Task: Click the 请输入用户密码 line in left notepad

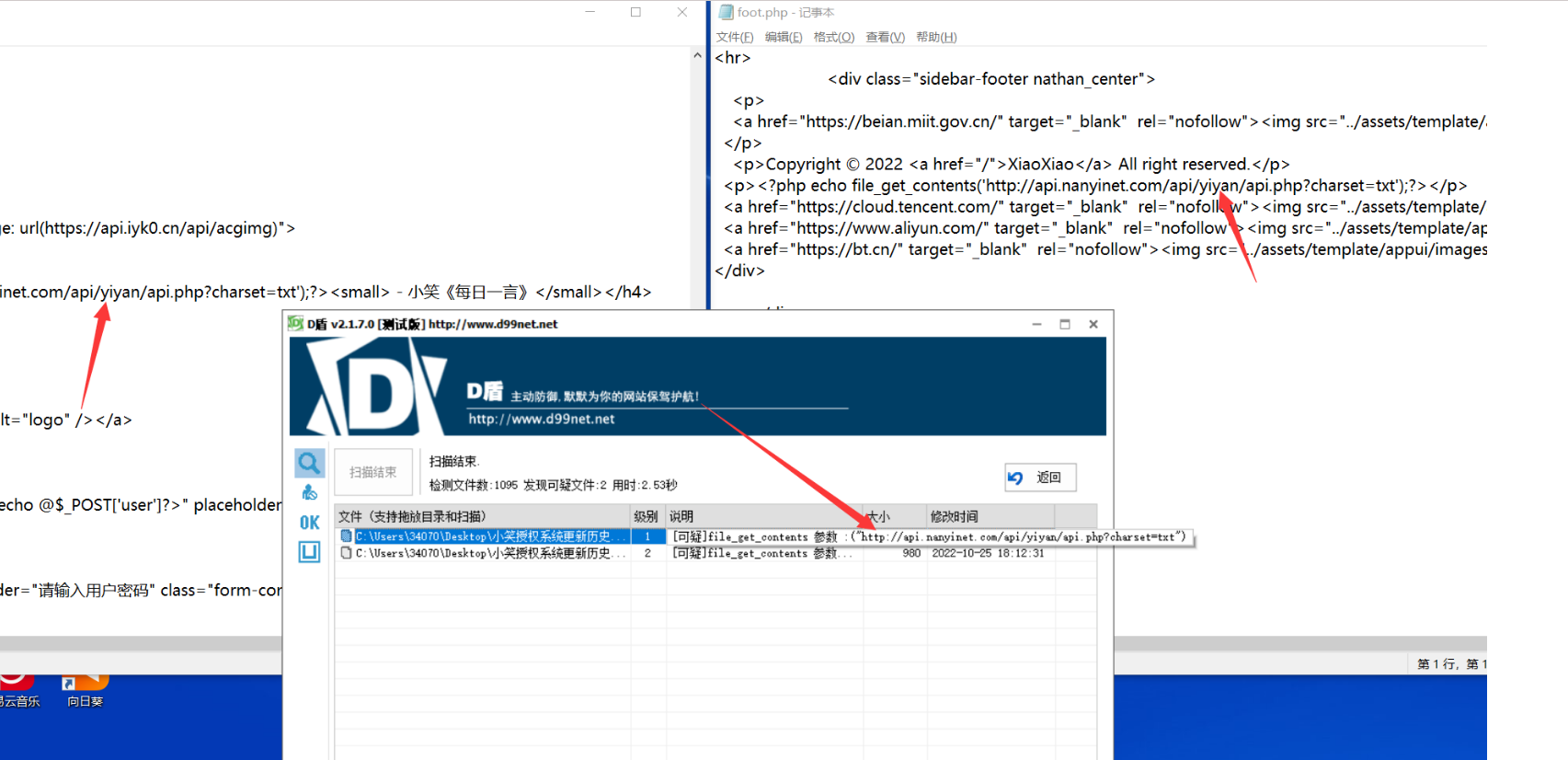Action: tap(141, 590)
